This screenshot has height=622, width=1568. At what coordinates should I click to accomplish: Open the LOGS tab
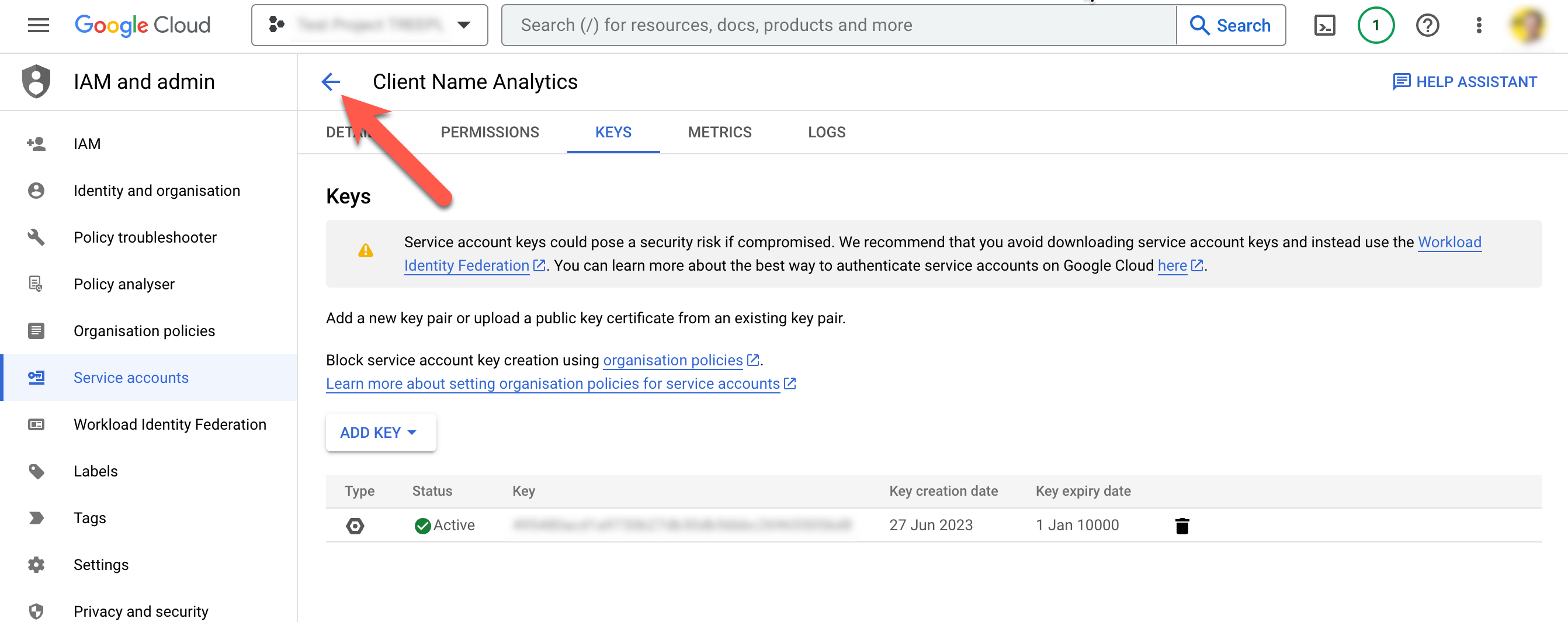[827, 132]
